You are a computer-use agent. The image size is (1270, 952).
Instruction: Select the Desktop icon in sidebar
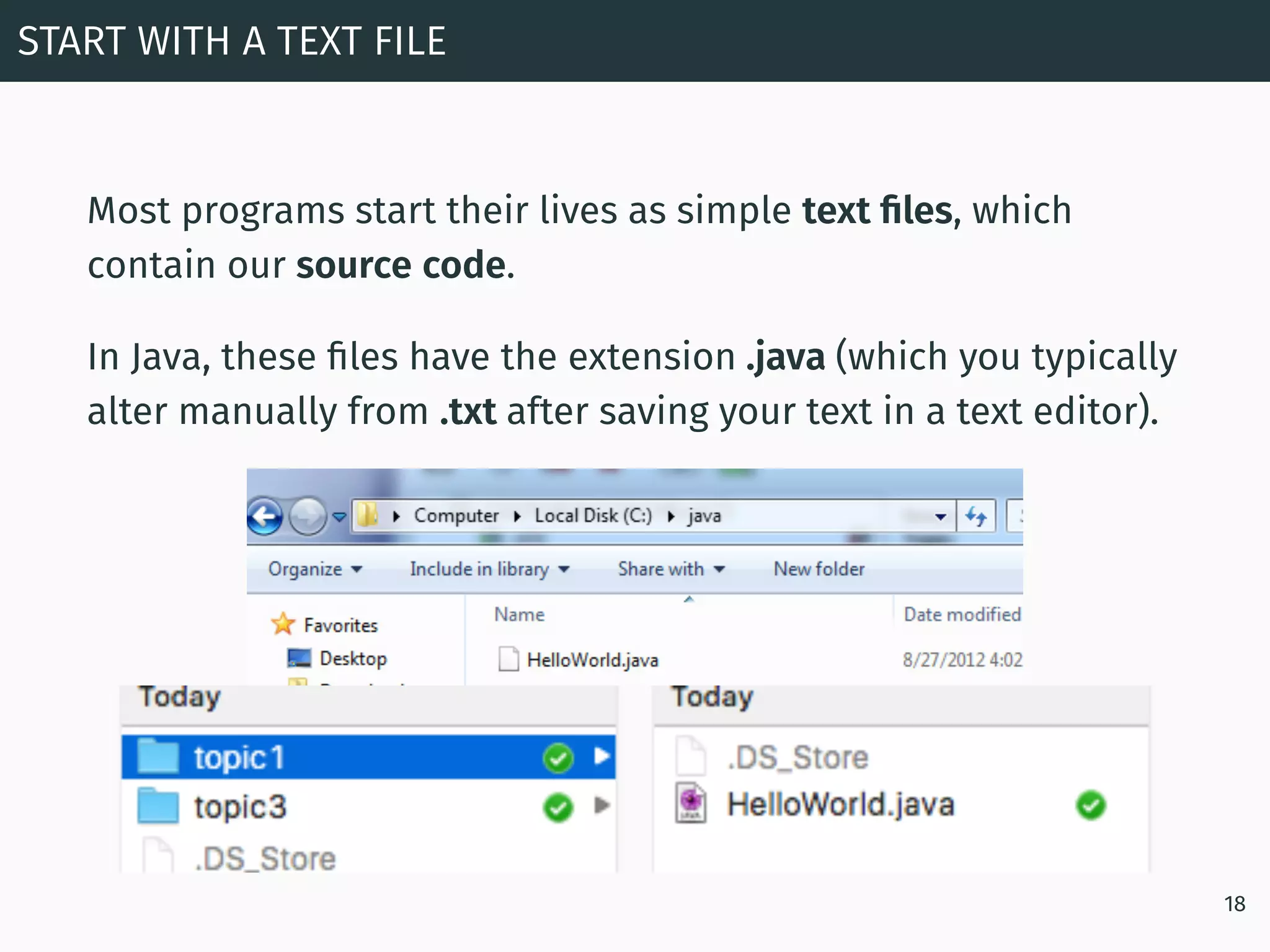point(300,658)
